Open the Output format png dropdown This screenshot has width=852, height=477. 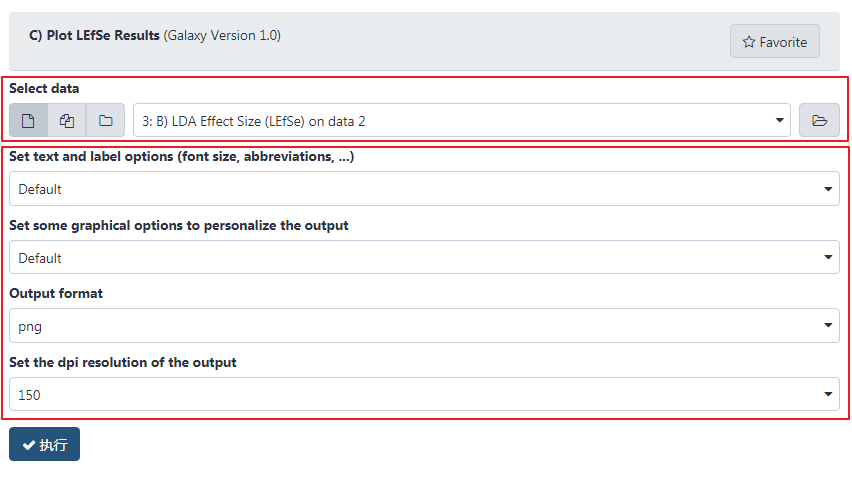click(424, 325)
